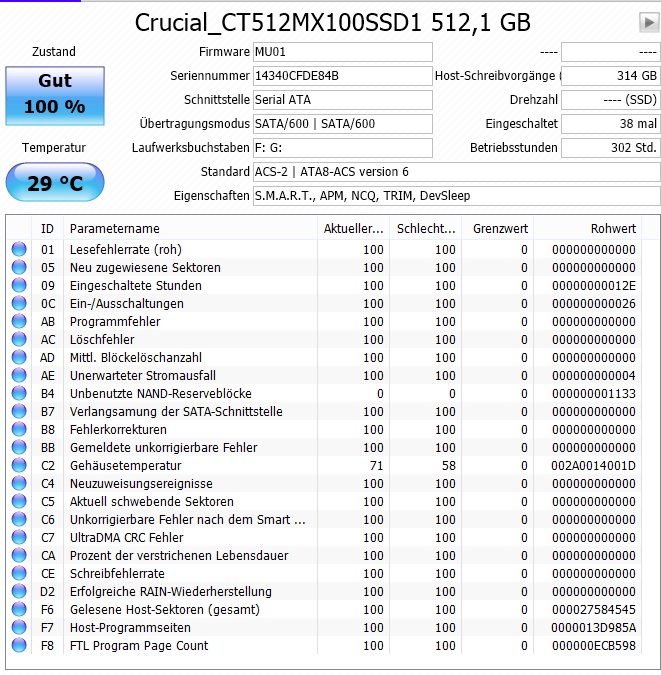Select the Lesefehlerrate (roh) parameter name

tap(126, 250)
